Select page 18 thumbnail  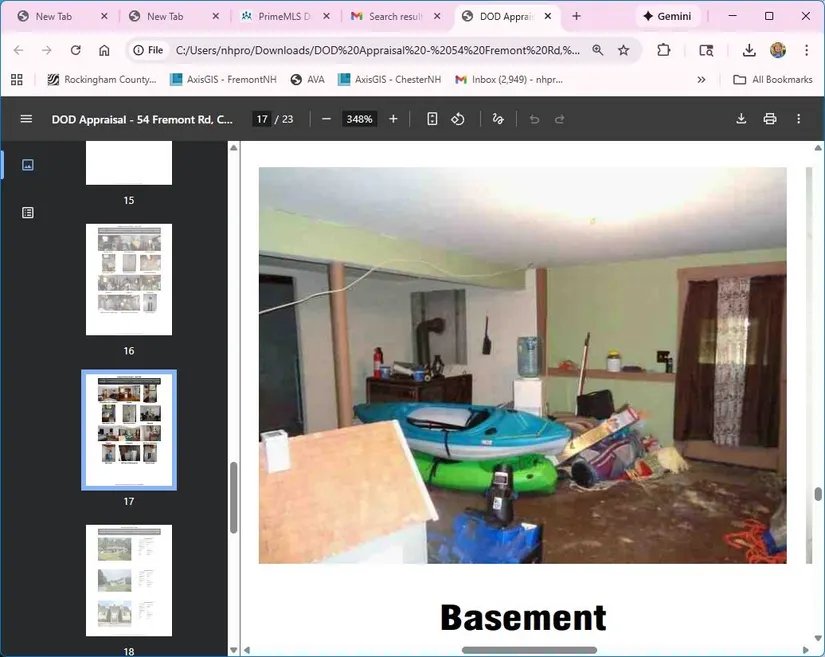coord(129,580)
